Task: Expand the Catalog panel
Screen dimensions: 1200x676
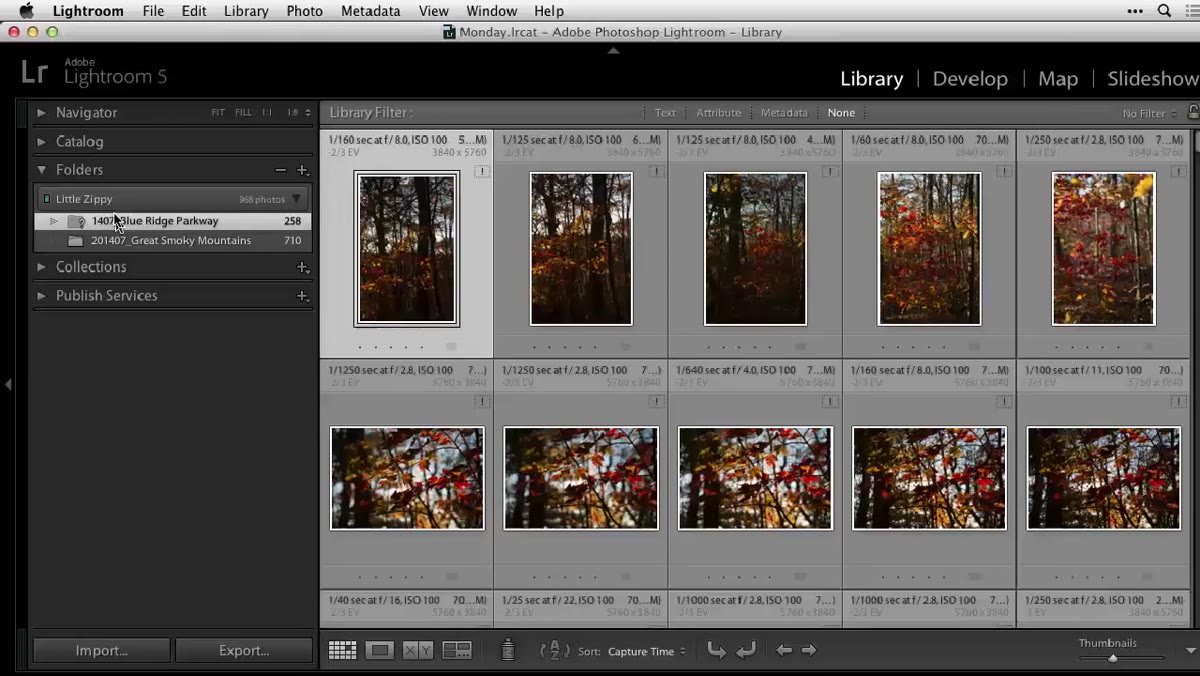Action: pyautogui.click(x=41, y=142)
